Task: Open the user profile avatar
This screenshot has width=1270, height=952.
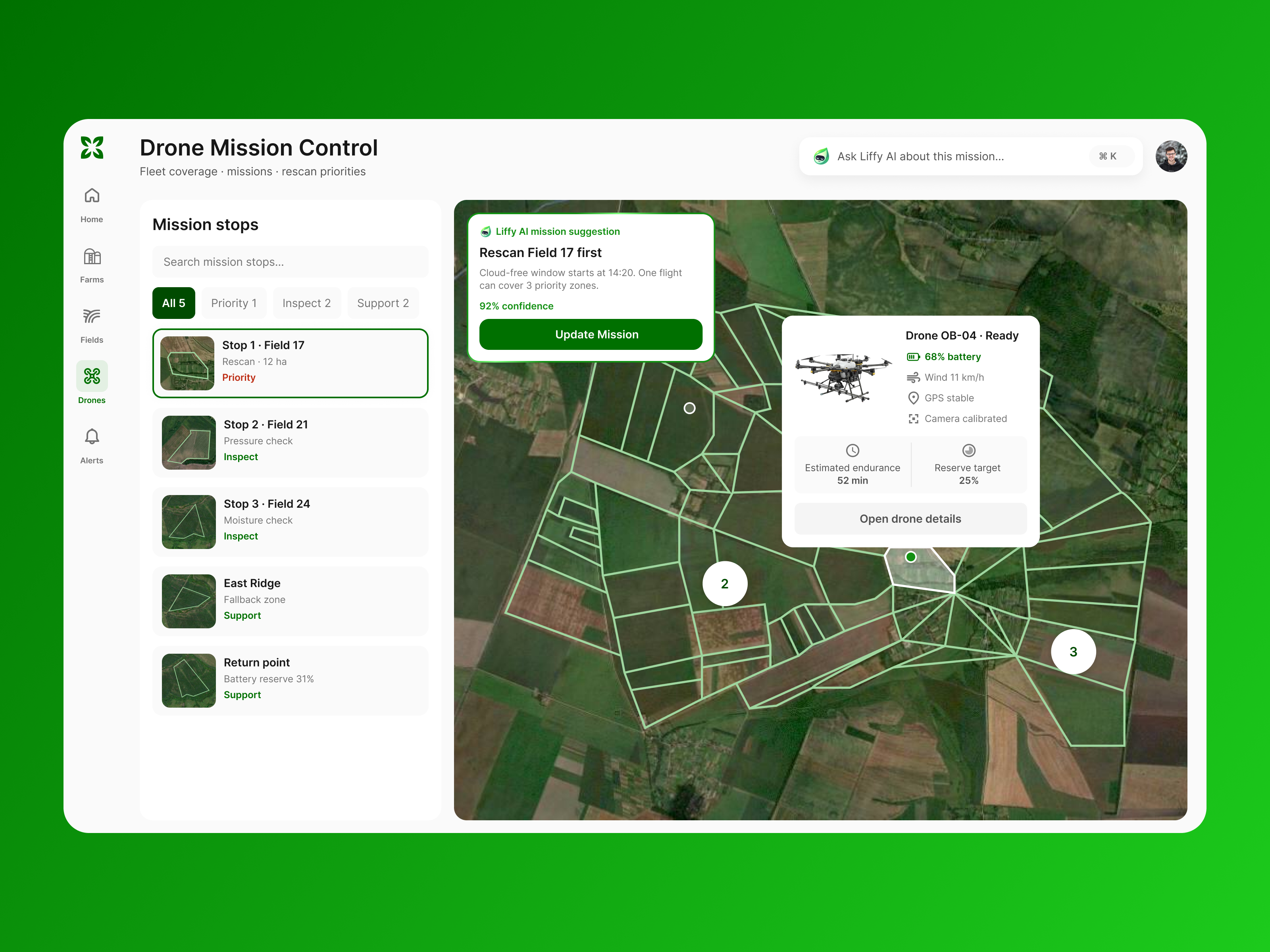Action: coord(1171,156)
